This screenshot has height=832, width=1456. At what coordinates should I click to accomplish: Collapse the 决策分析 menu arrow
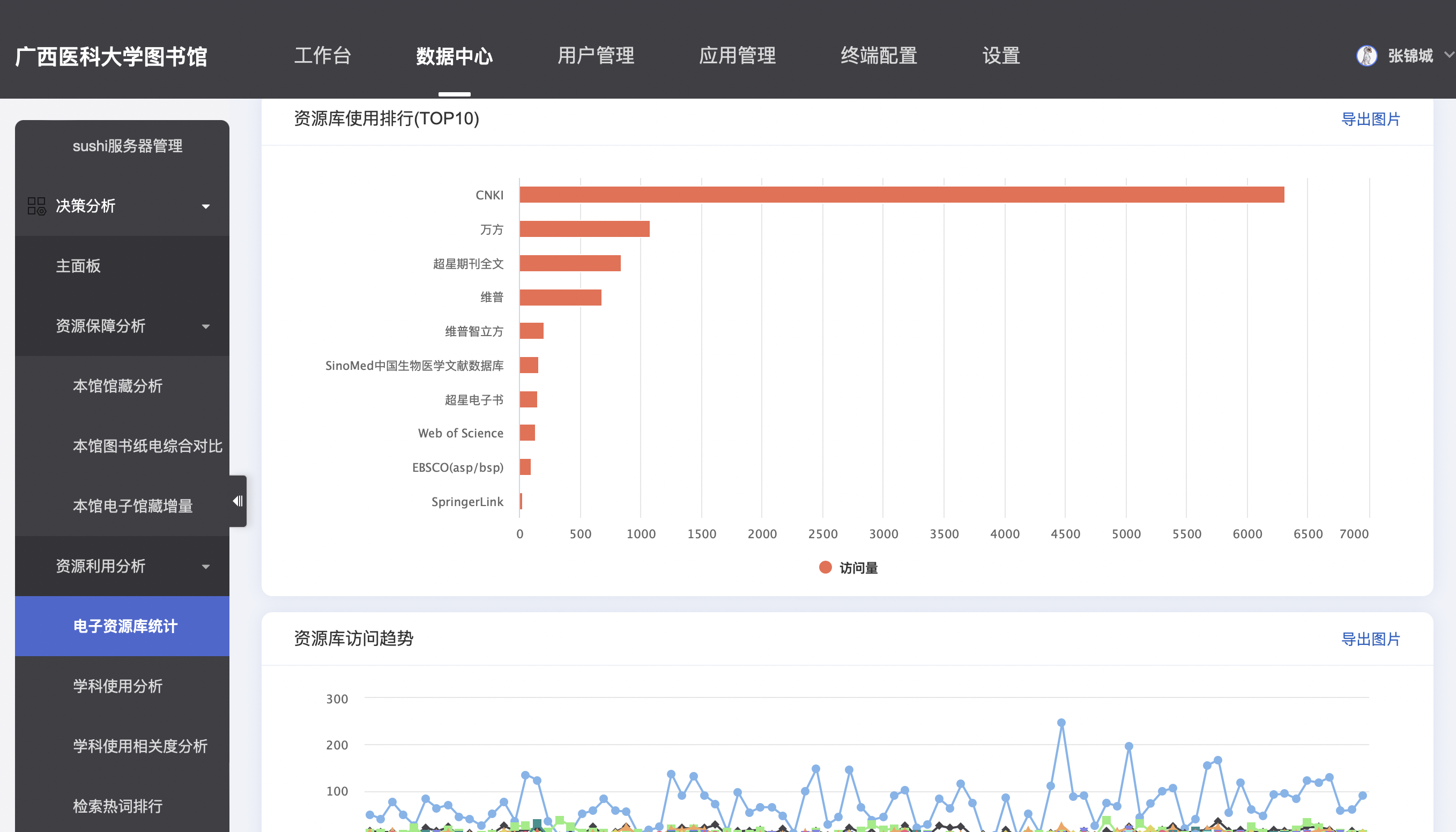tap(206, 206)
